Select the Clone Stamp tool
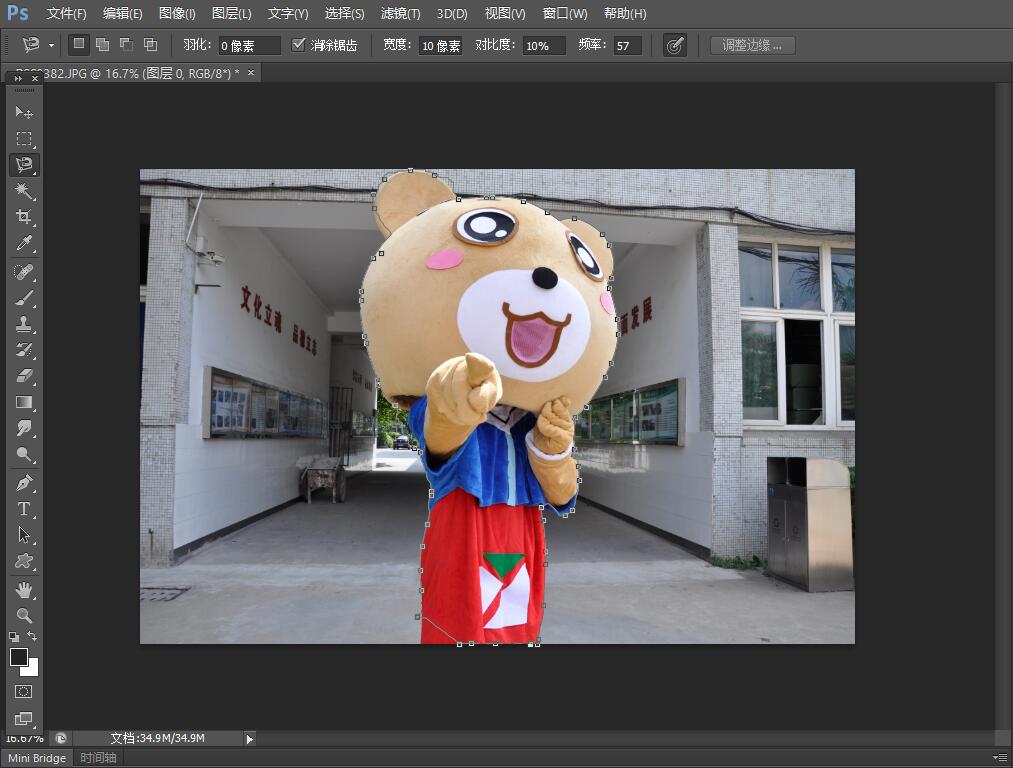This screenshot has height=768, width=1013. pyautogui.click(x=24, y=324)
